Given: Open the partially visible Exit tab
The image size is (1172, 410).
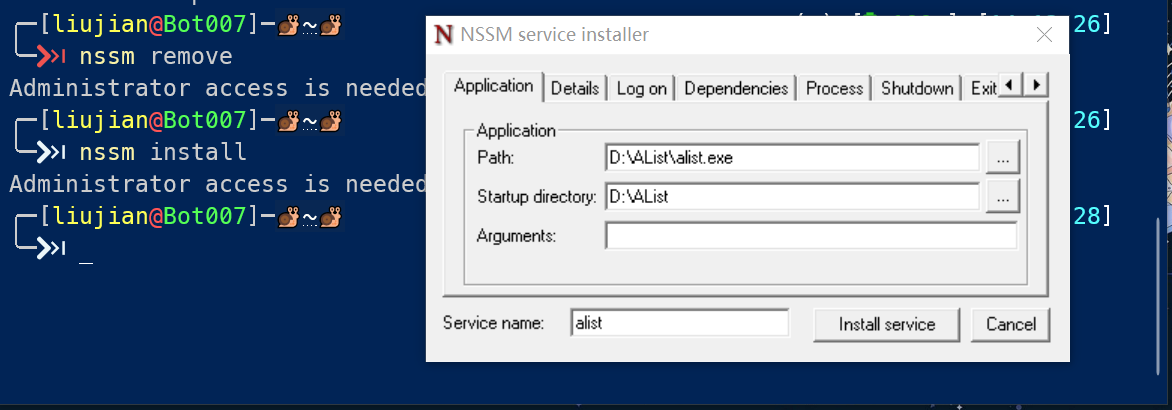Looking at the screenshot, I should (983, 89).
